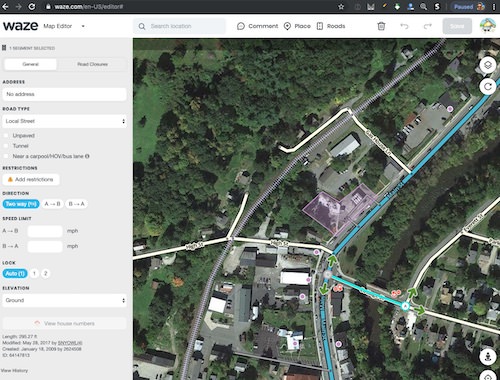Open the map layers panel icon
This screenshot has height=380, width=500.
click(x=488, y=65)
